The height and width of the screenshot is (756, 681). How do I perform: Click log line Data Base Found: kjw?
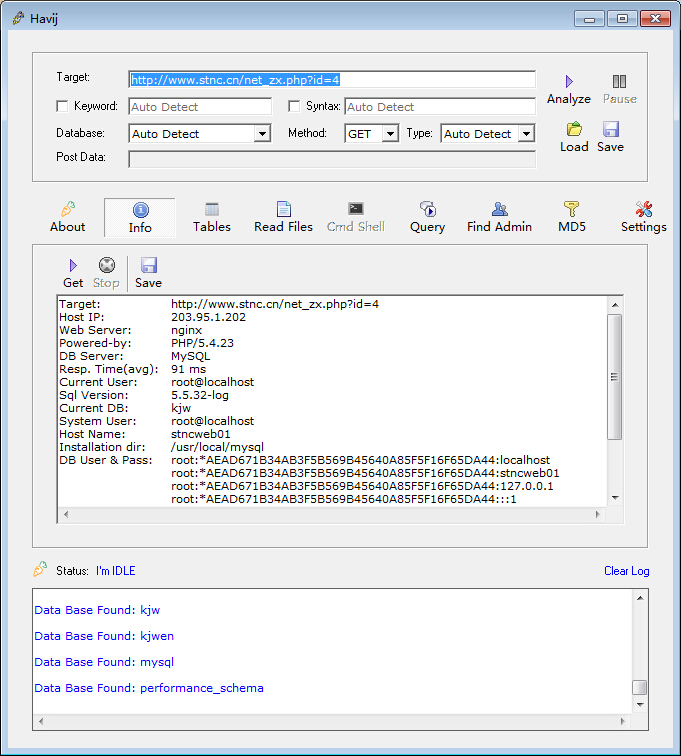click(97, 610)
